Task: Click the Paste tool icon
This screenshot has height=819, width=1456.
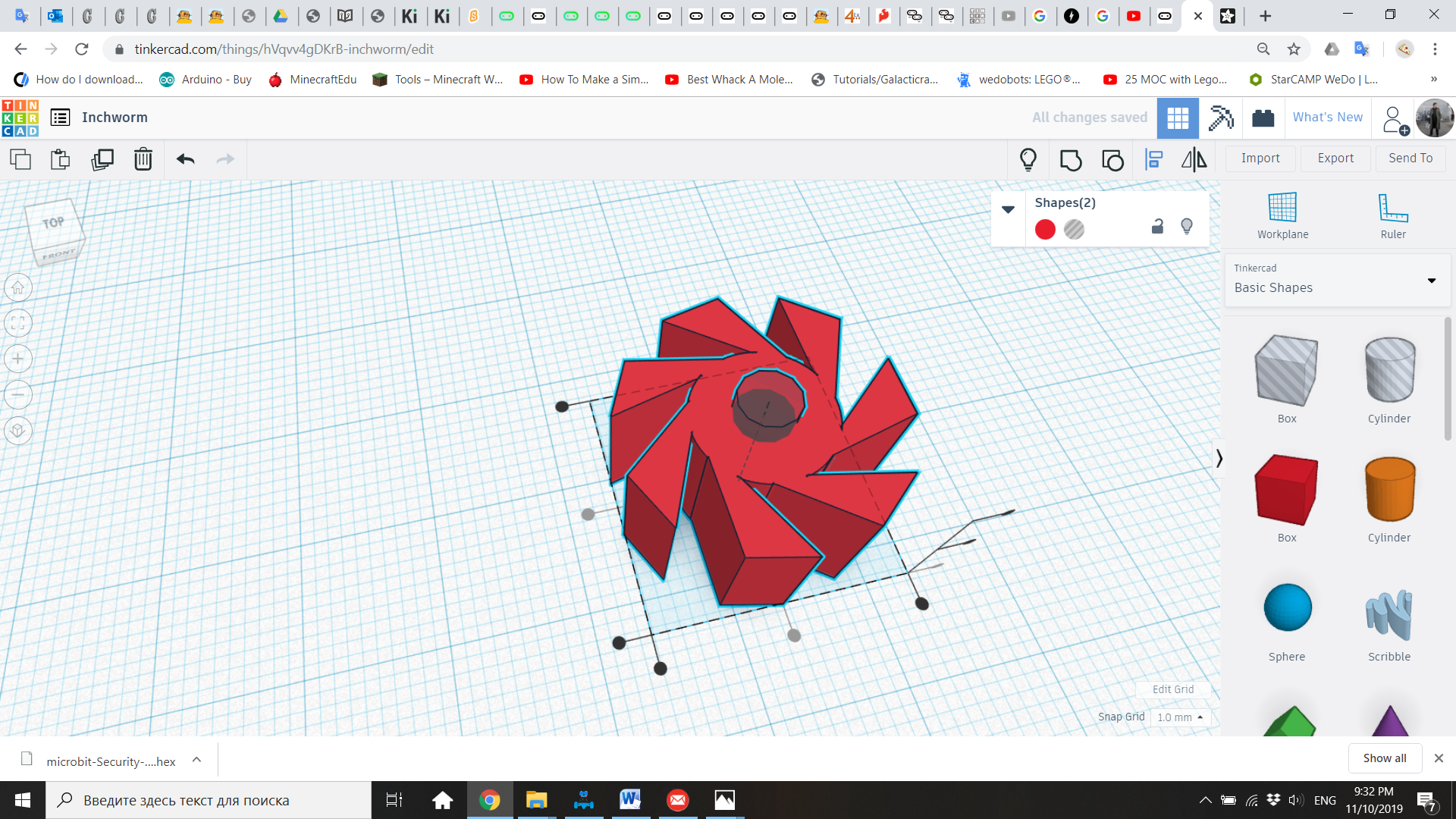Action: [61, 159]
